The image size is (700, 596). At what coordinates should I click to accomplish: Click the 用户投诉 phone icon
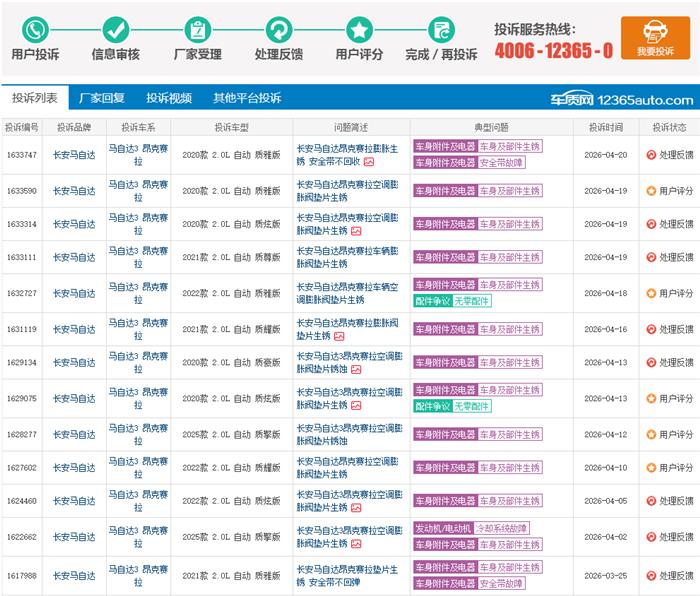[35, 29]
